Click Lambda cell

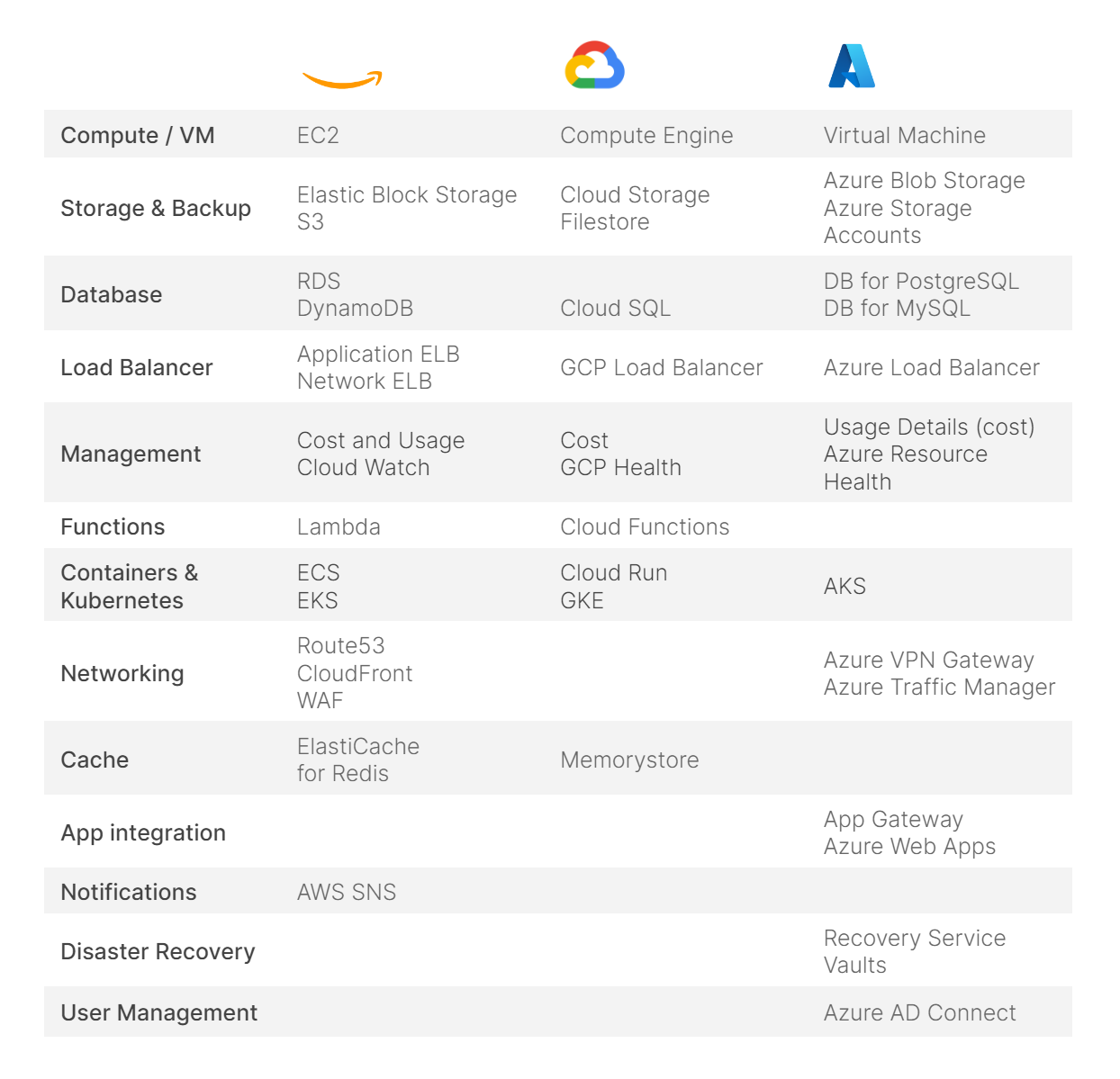[339, 526]
